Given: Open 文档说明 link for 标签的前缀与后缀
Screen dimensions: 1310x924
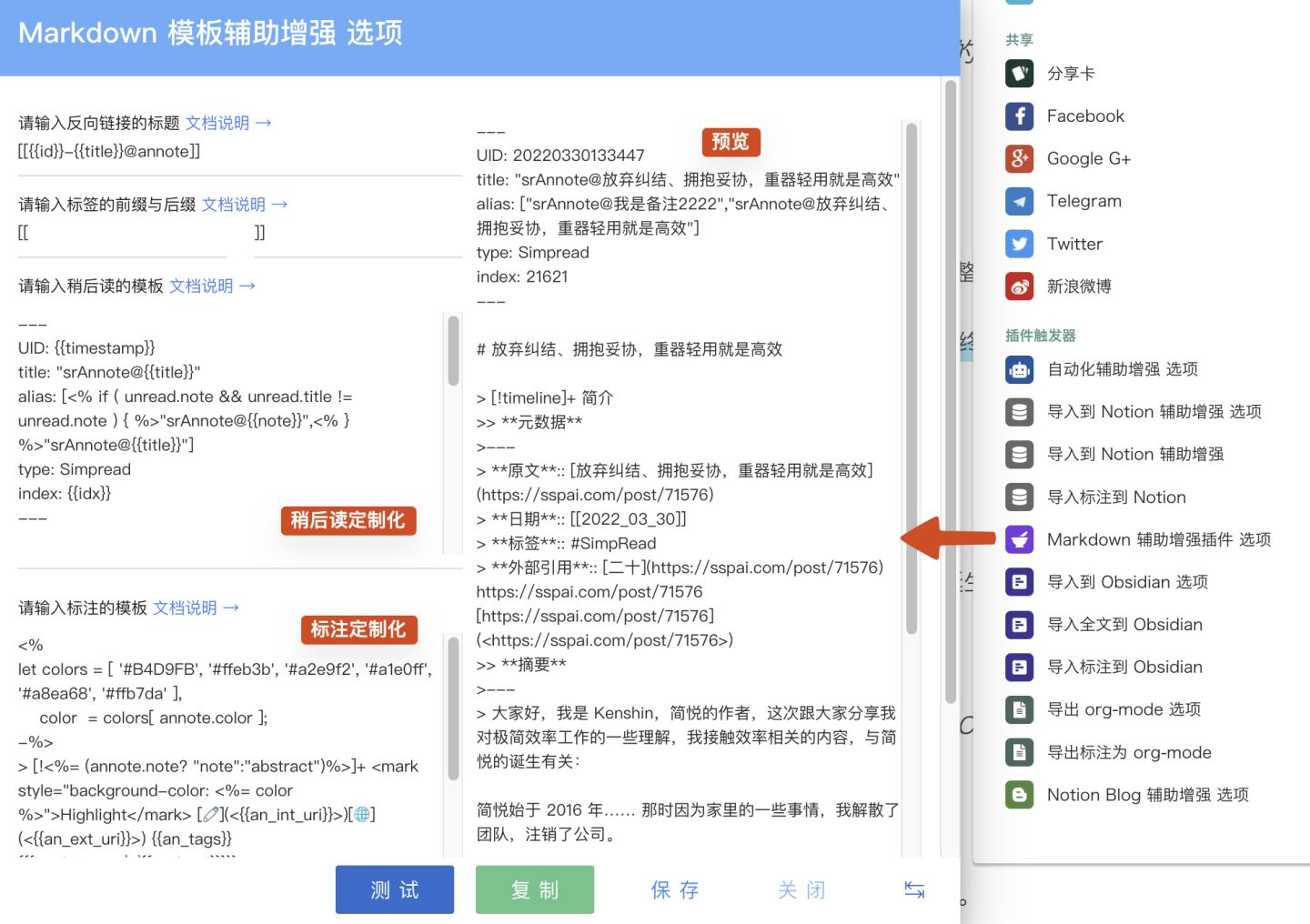Looking at the screenshot, I should tap(244, 205).
